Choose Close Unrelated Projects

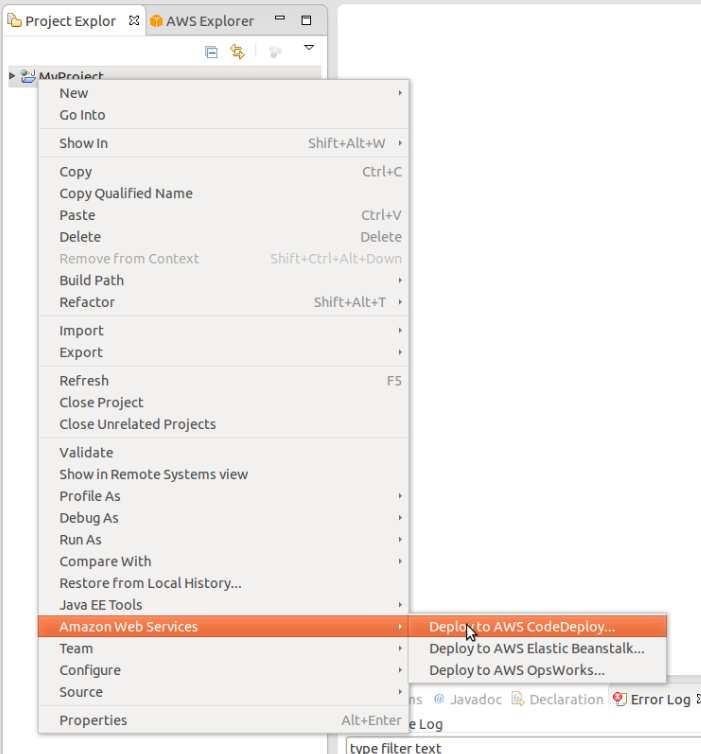tap(224, 424)
